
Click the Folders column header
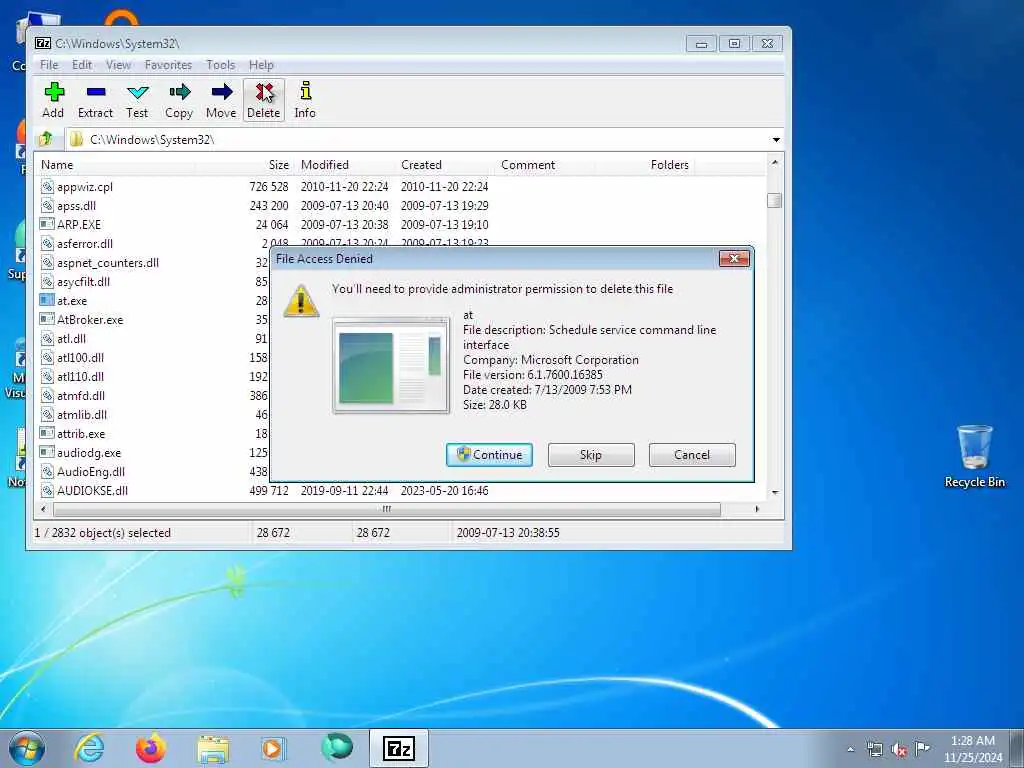[x=645, y=165]
